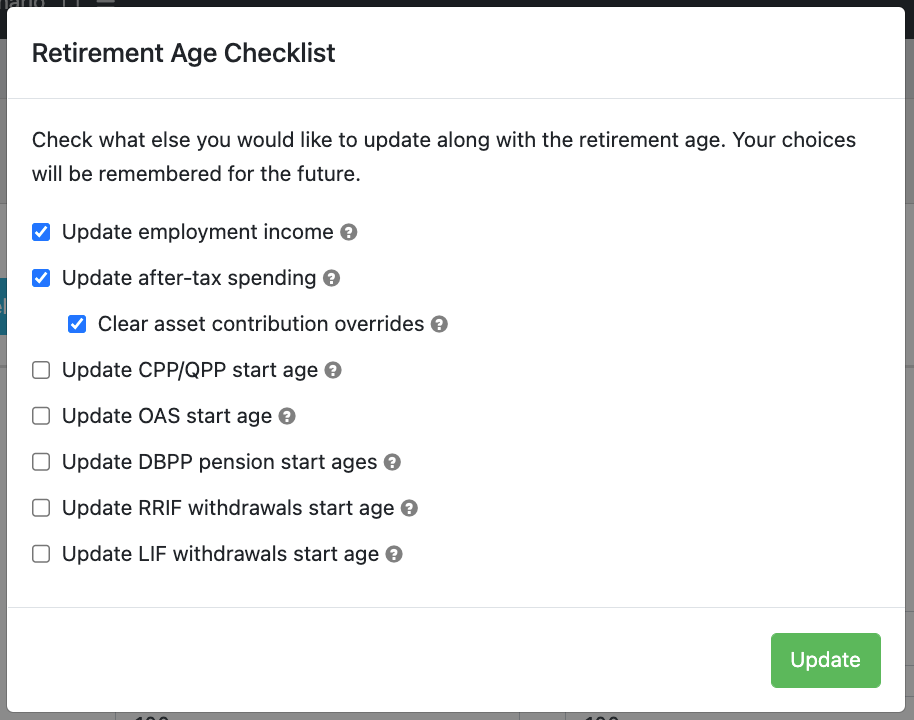Click the Retirement Age Checklist heading
The width and height of the screenshot is (914, 720).
pyautogui.click(x=184, y=53)
